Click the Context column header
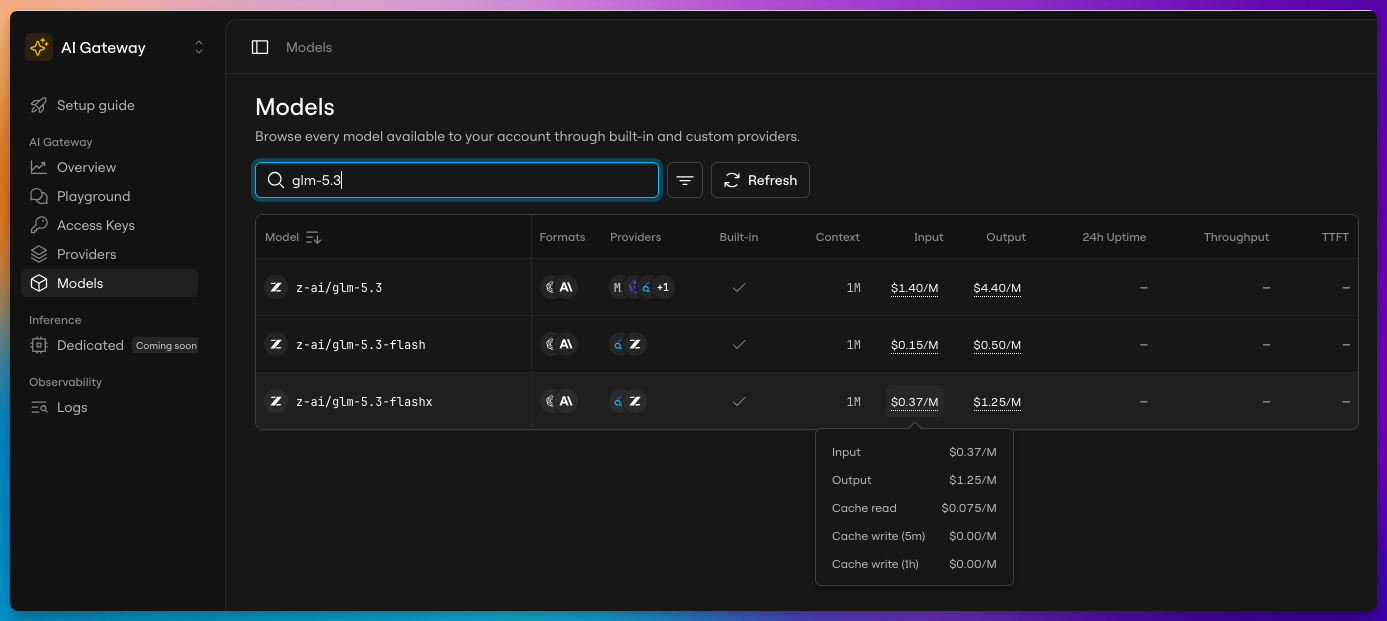This screenshot has height=621, width=1387. point(838,237)
